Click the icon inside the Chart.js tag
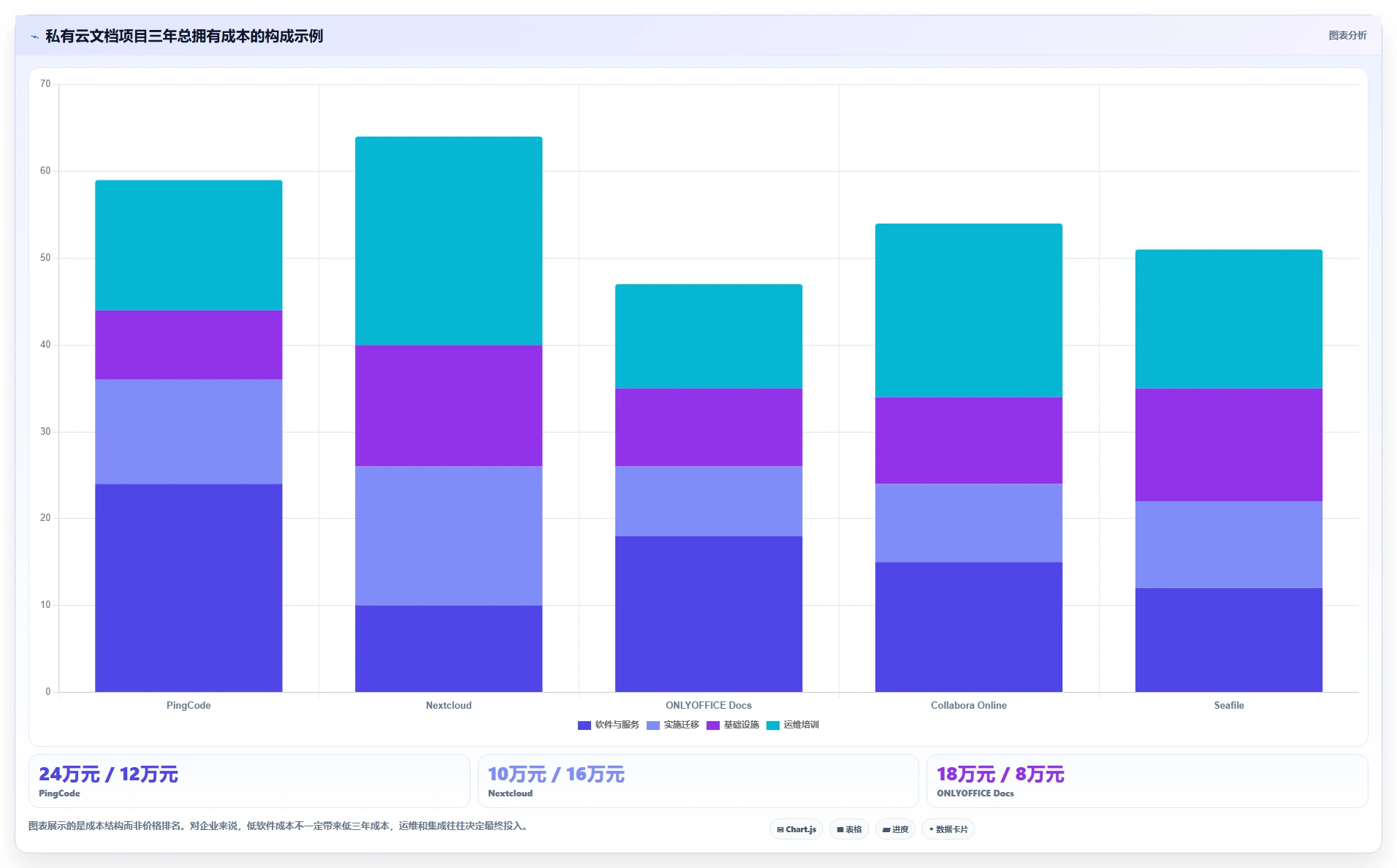 780,830
